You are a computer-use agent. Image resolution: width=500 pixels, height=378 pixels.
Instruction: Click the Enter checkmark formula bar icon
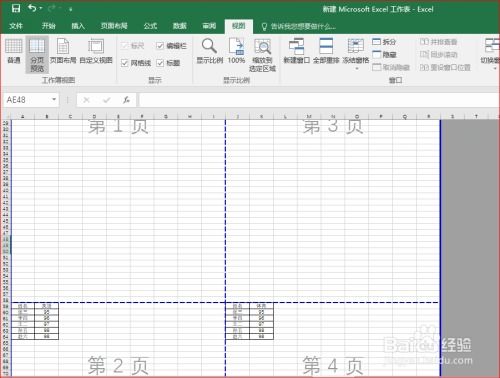coord(107,100)
